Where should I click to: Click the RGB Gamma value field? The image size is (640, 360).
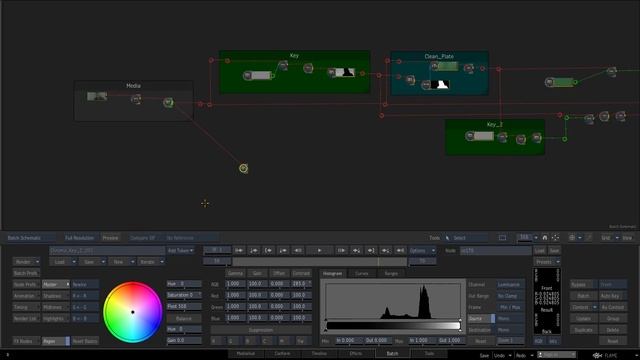pos(236,284)
